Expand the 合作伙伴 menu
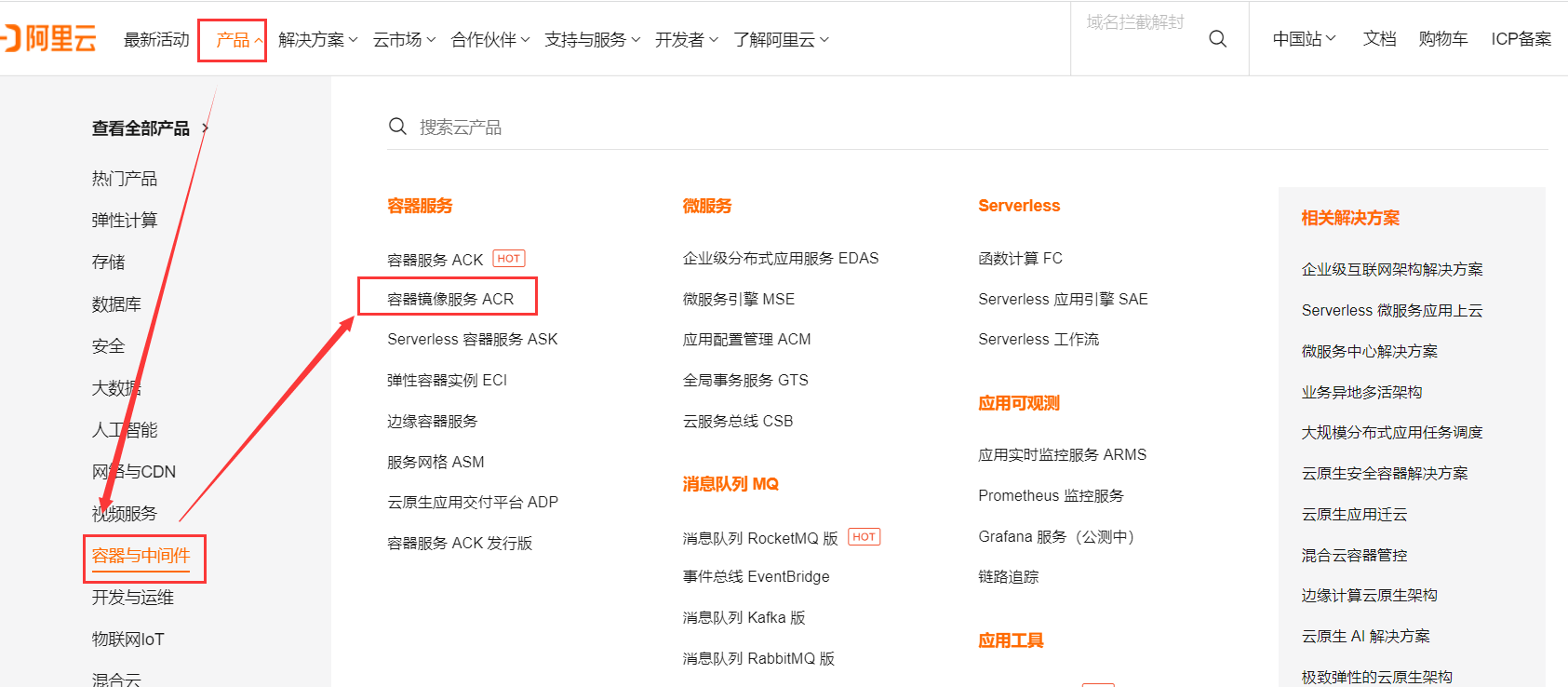 click(x=490, y=40)
